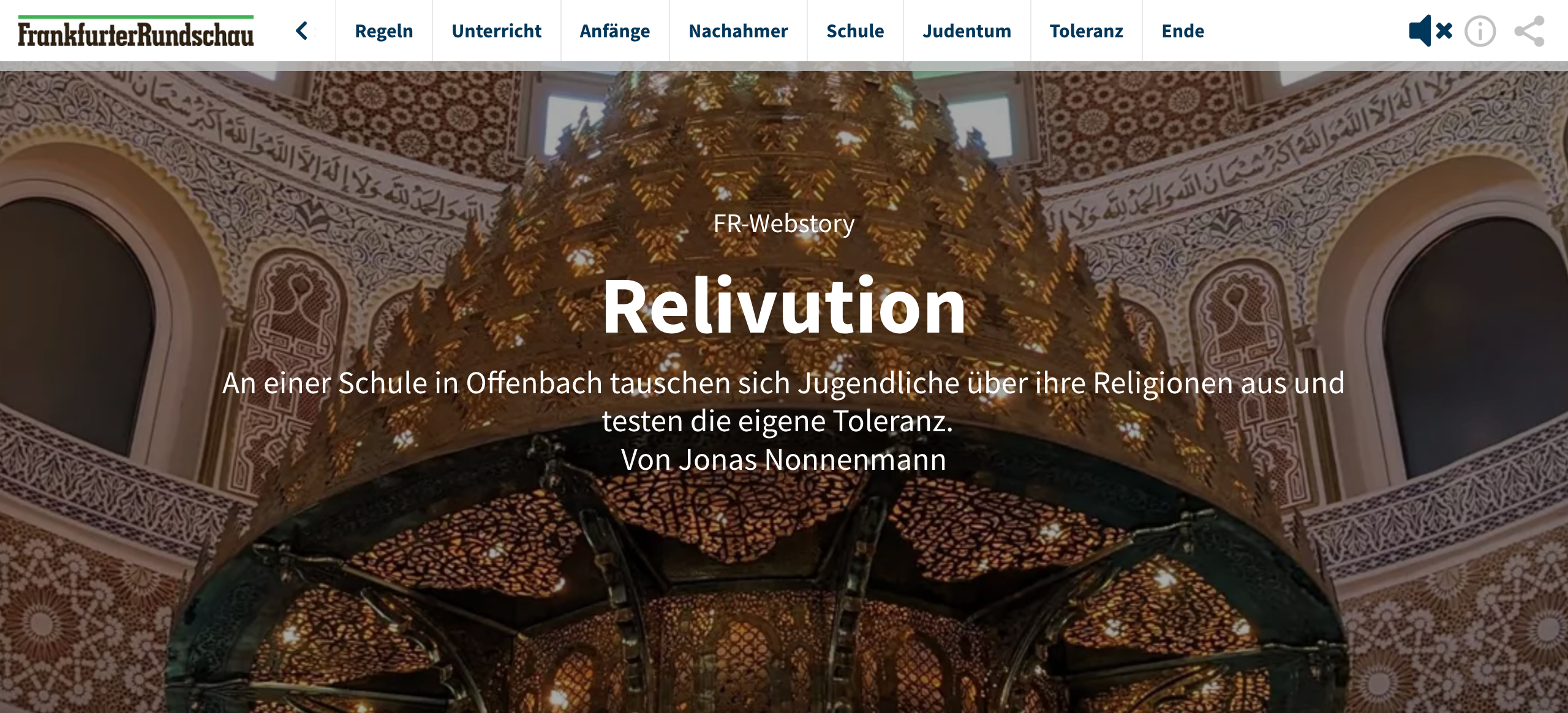Screen dimensions: 1568x713
Task: Click the x mark beside the speaker
Action: pos(1444,31)
